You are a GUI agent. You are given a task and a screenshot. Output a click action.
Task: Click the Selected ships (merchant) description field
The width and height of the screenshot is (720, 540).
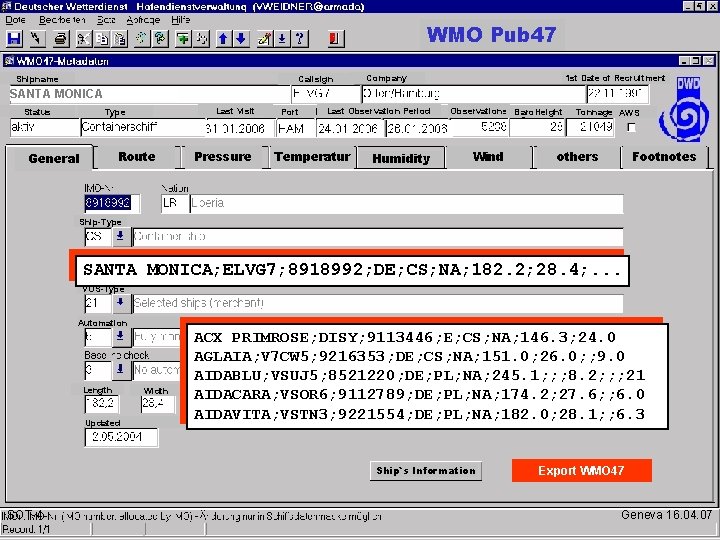pyautogui.click(x=377, y=303)
